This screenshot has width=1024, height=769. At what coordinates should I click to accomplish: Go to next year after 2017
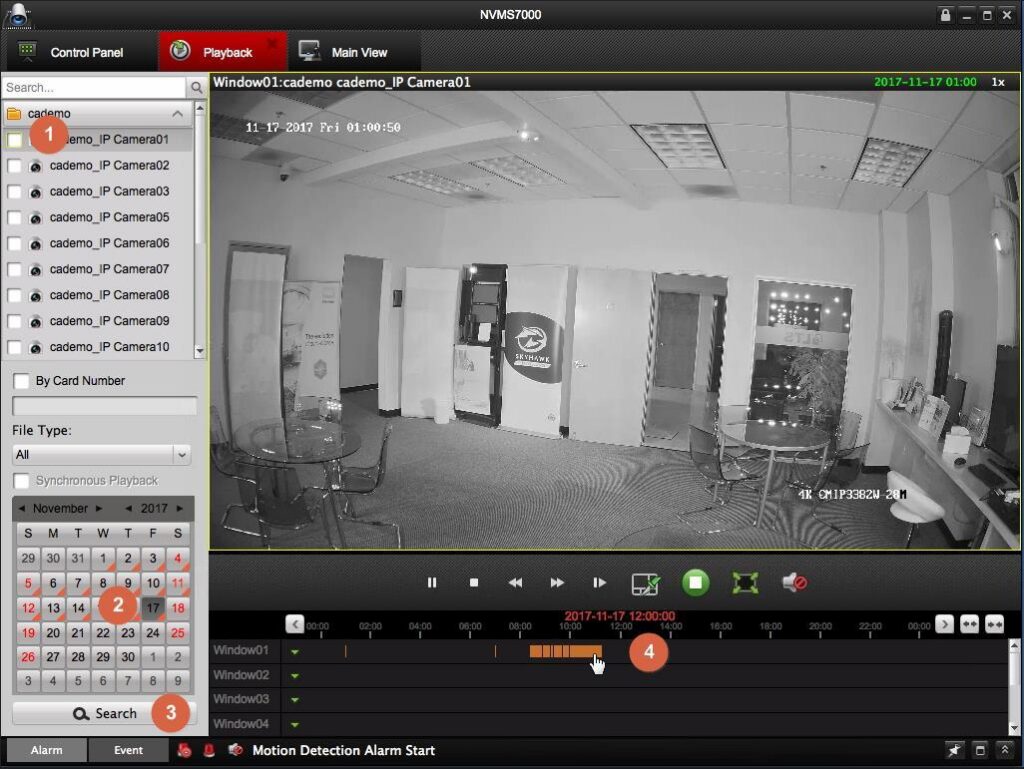coord(180,509)
